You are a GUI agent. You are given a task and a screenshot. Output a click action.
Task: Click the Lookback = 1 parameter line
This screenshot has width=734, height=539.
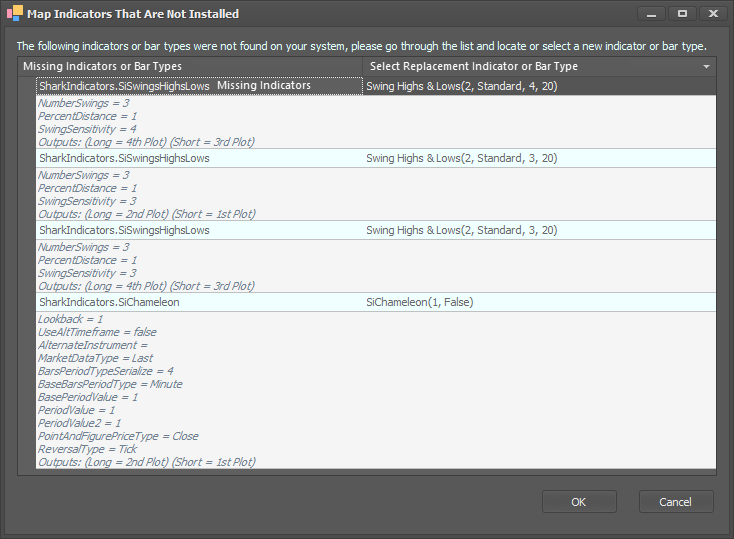[70, 319]
